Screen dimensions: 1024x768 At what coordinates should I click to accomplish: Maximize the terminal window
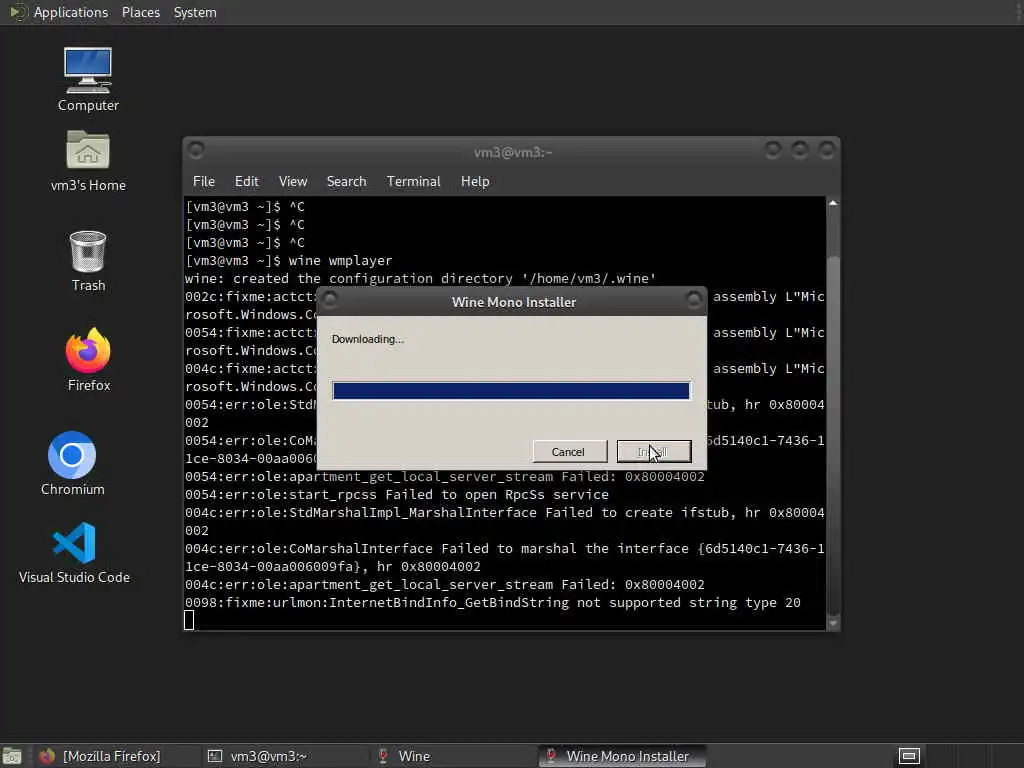click(x=800, y=150)
